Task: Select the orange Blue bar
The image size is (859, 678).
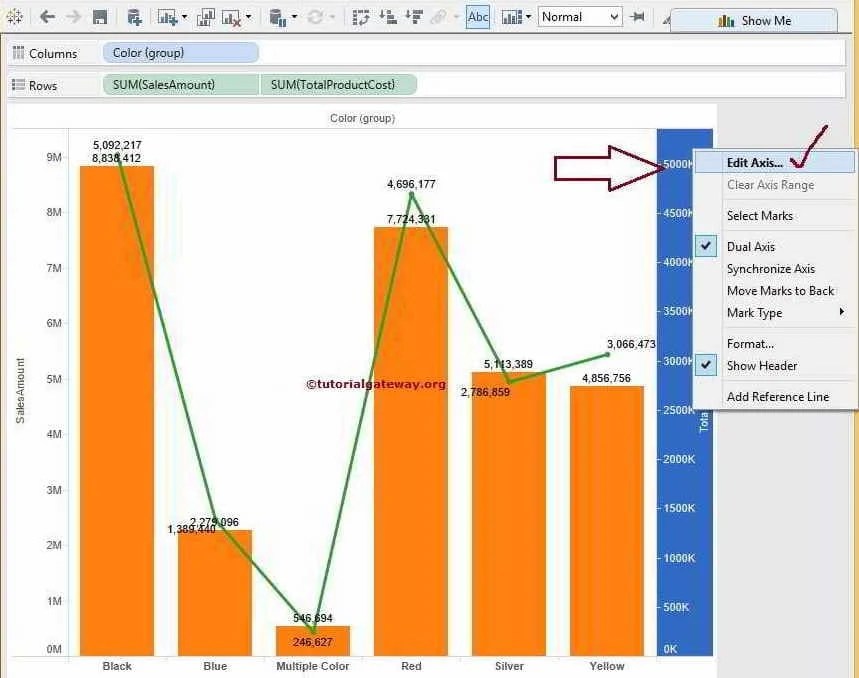Action: tap(215, 593)
